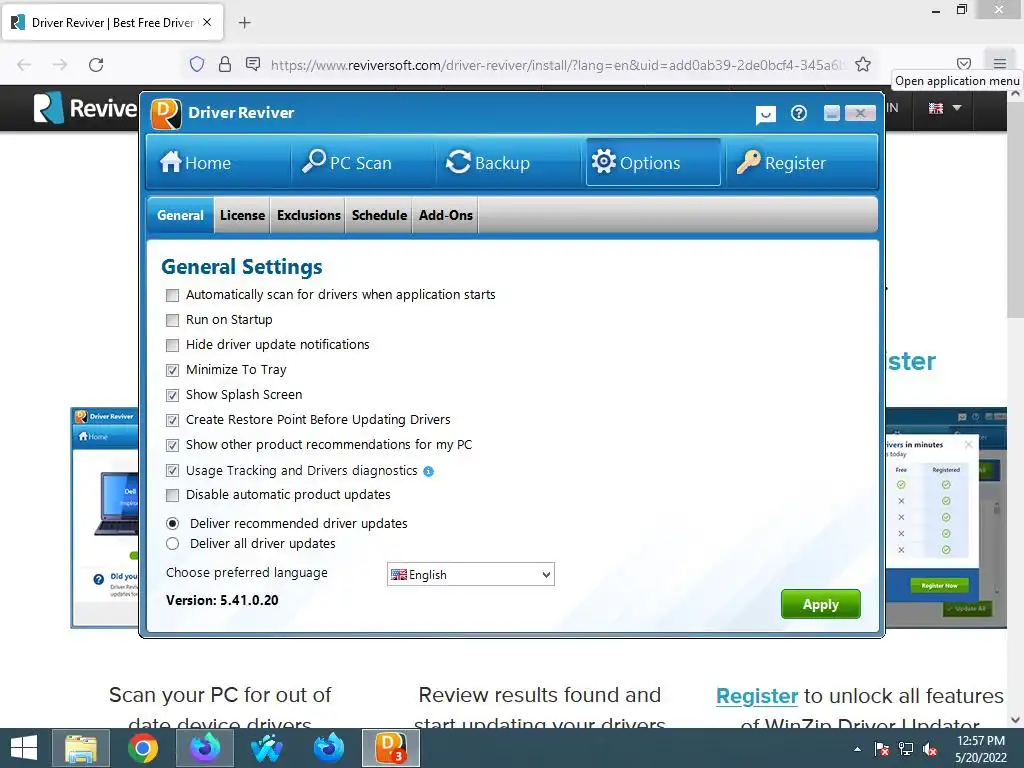Click the usage tracking info icon
The image size is (1024, 768).
click(x=428, y=471)
